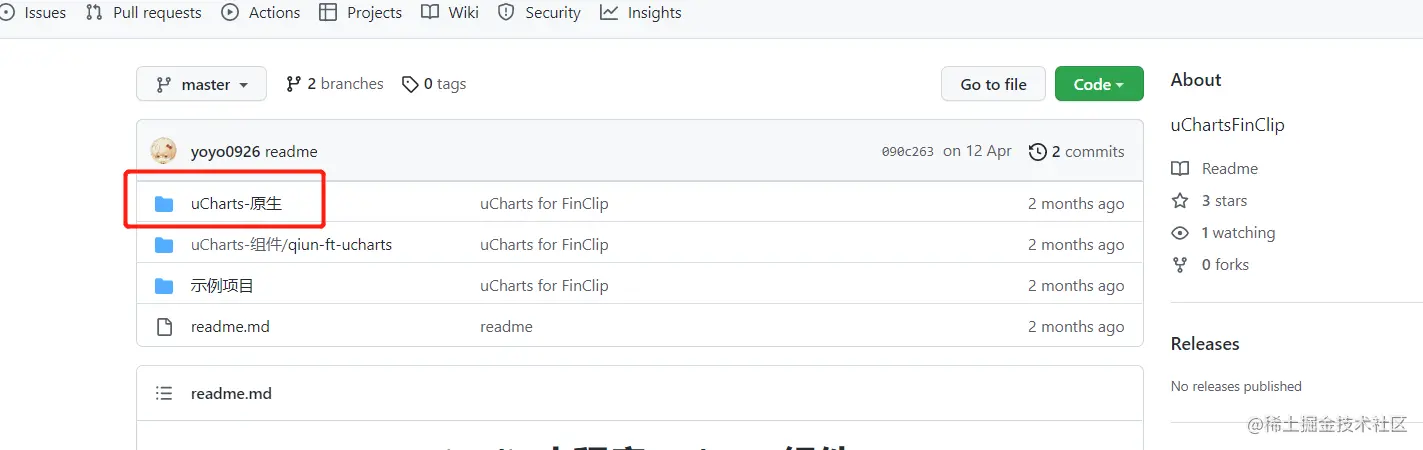Click the star icon next to 3 stars
Viewport: 1423px width, 450px height.
tap(1180, 201)
